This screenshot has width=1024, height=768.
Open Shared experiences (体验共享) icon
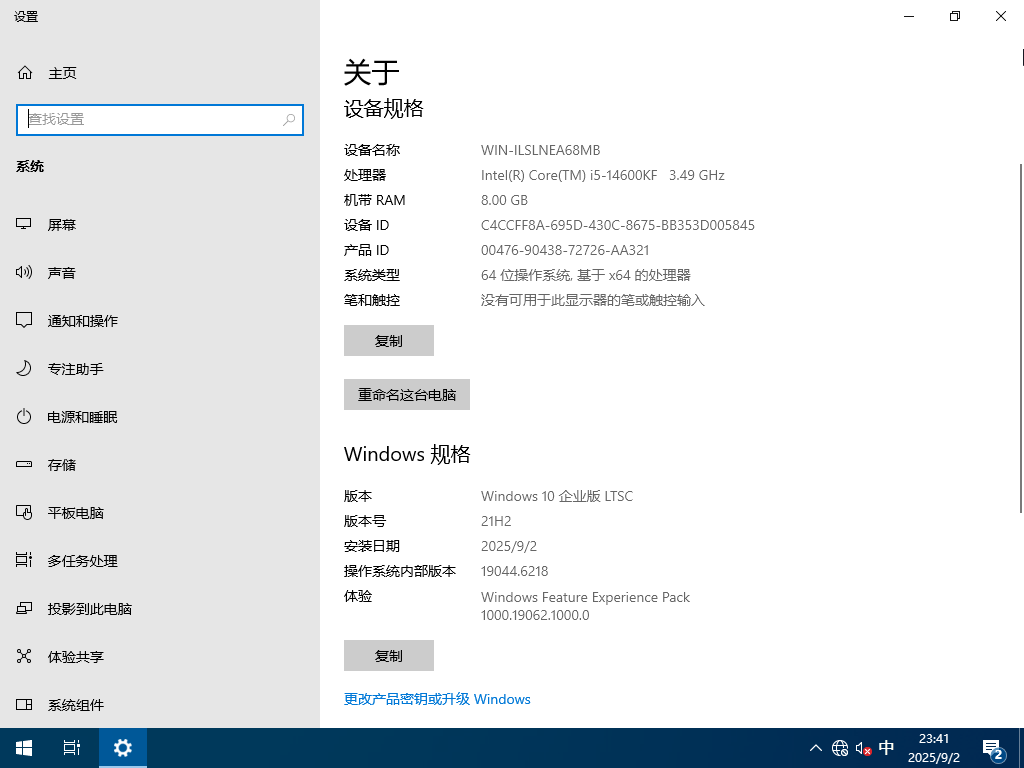pyautogui.click(x=25, y=657)
